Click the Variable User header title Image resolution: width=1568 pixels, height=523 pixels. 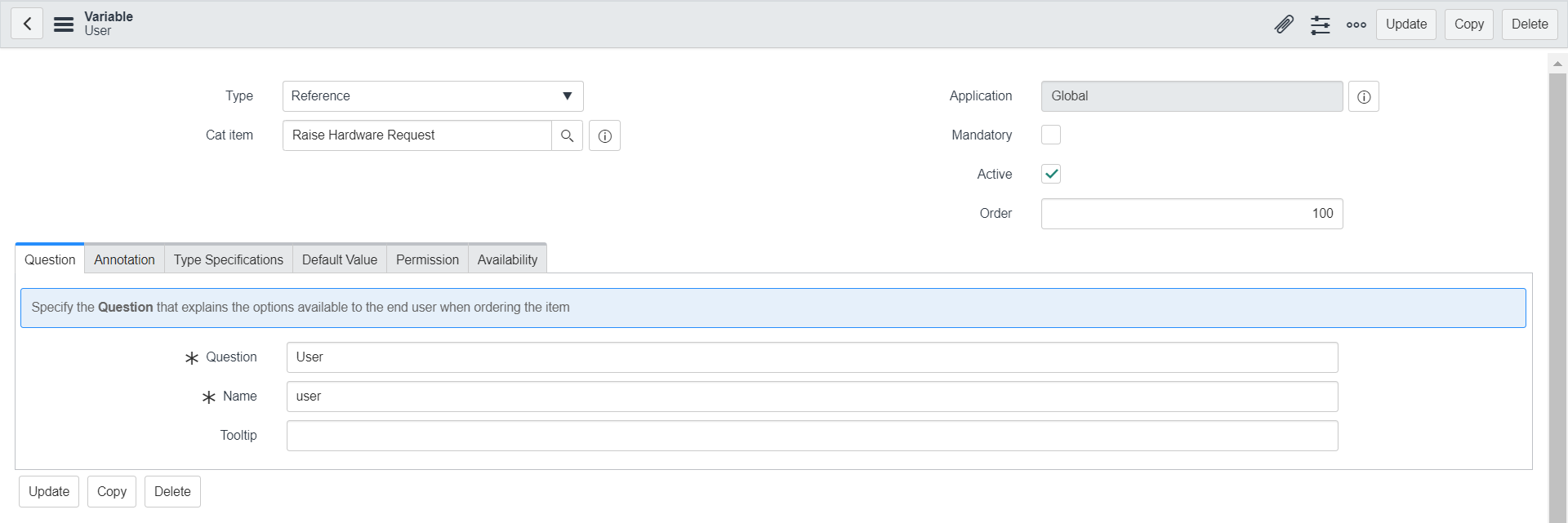[x=109, y=24]
